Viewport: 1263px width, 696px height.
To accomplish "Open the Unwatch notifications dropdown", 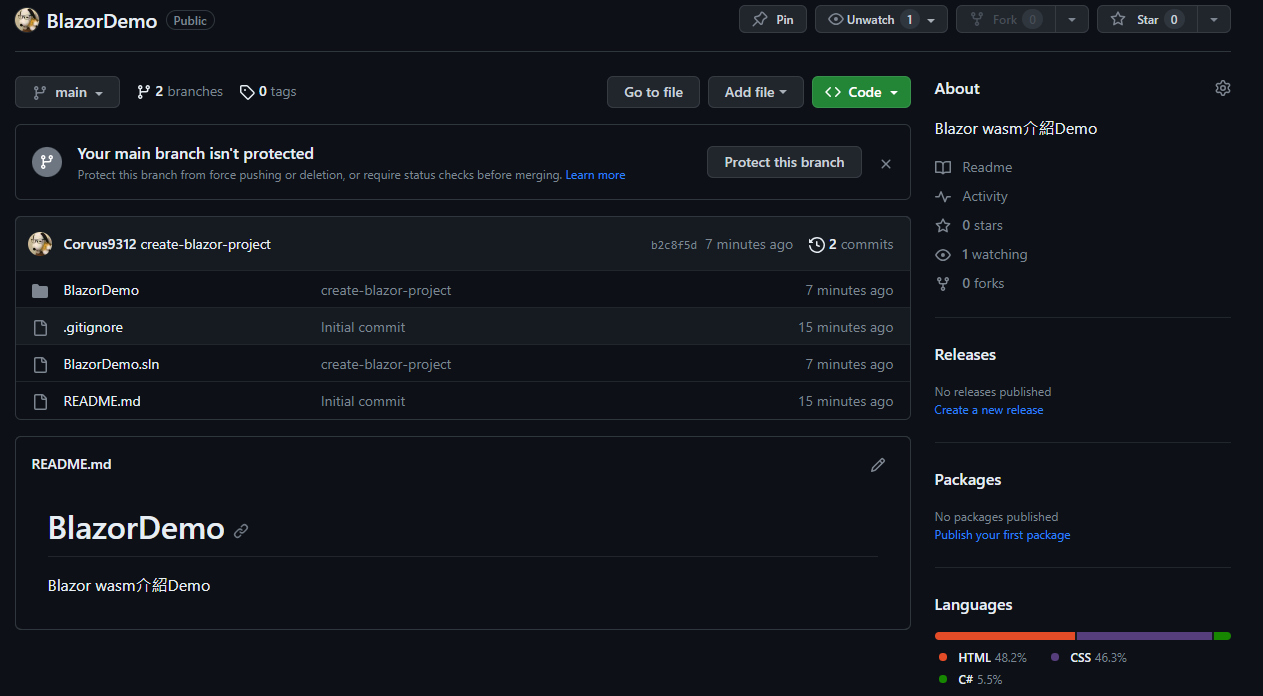I will tap(881, 19).
